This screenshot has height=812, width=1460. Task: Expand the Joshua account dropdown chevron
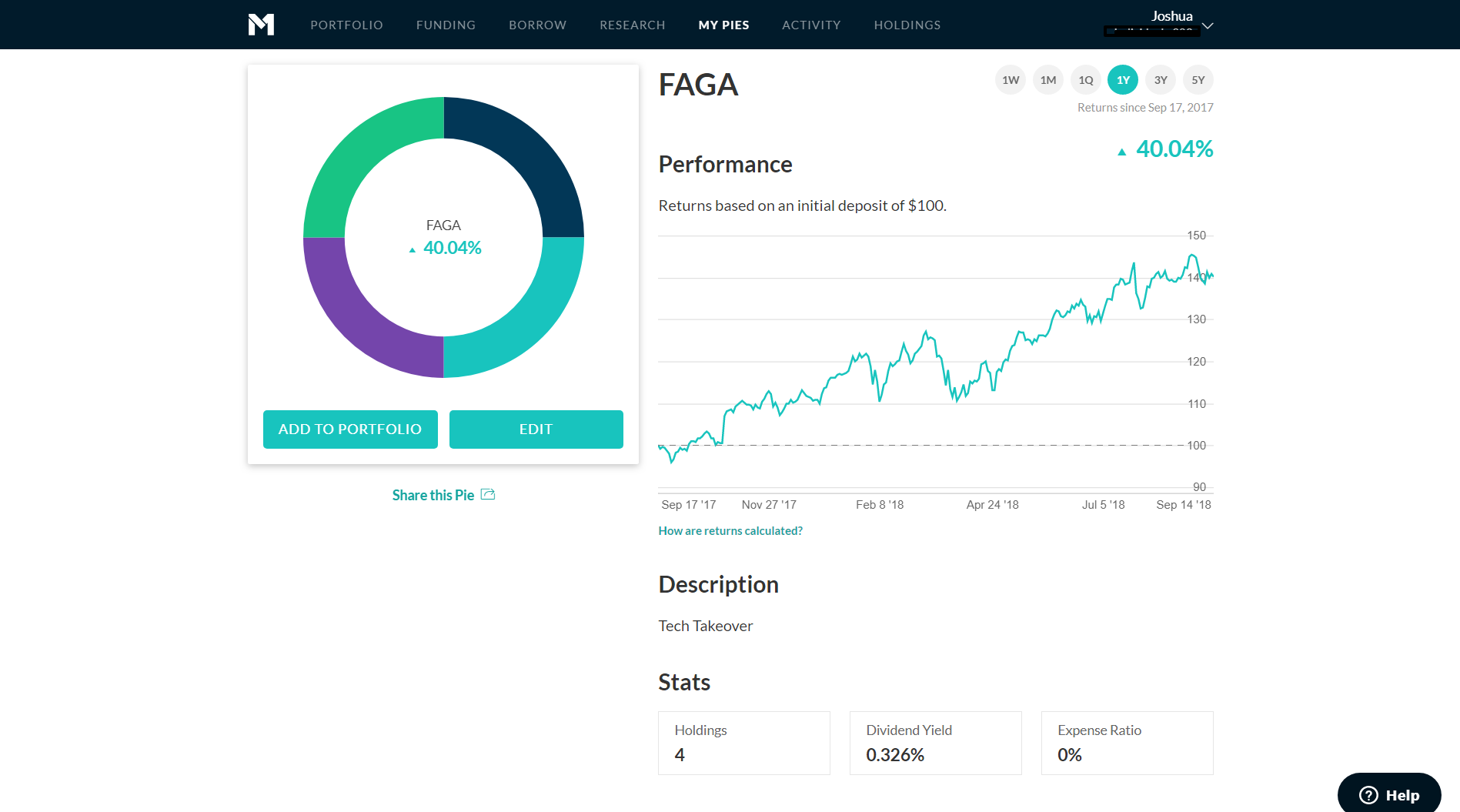[x=1208, y=25]
